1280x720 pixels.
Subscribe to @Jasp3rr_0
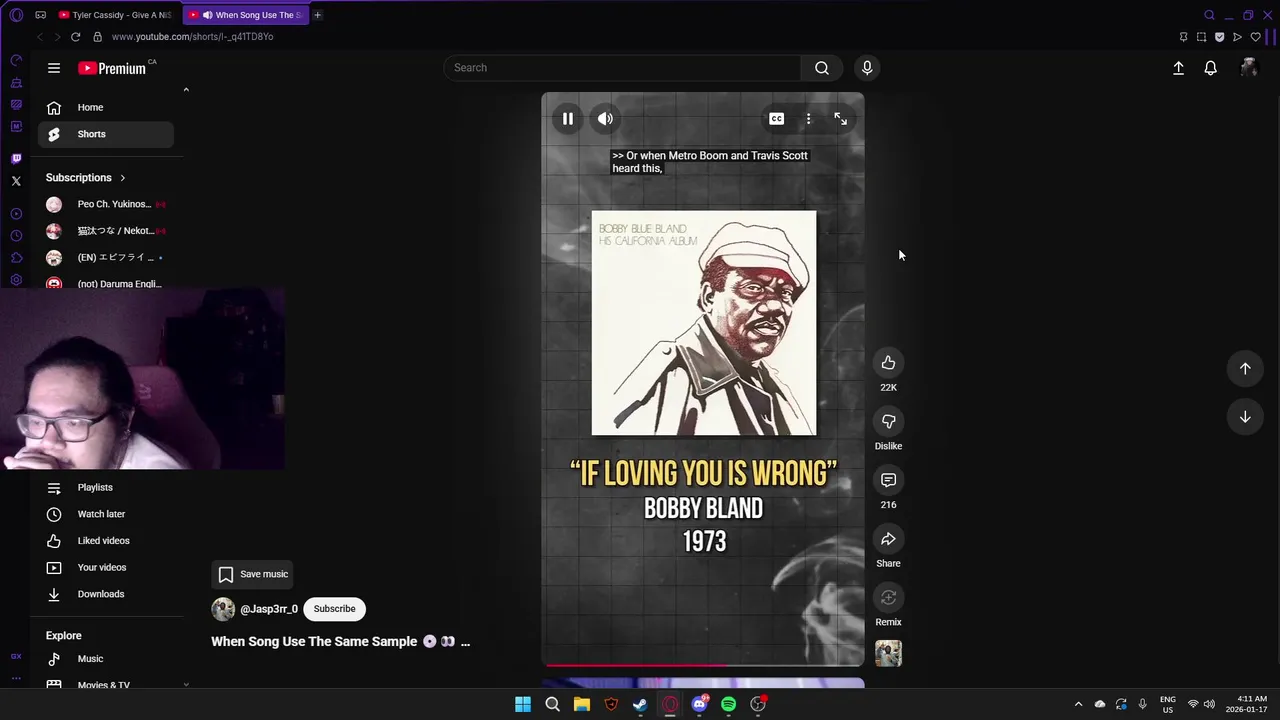tap(334, 609)
